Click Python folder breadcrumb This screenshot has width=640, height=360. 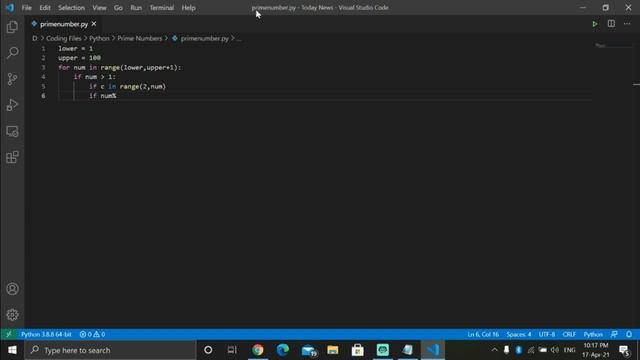(99, 38)
